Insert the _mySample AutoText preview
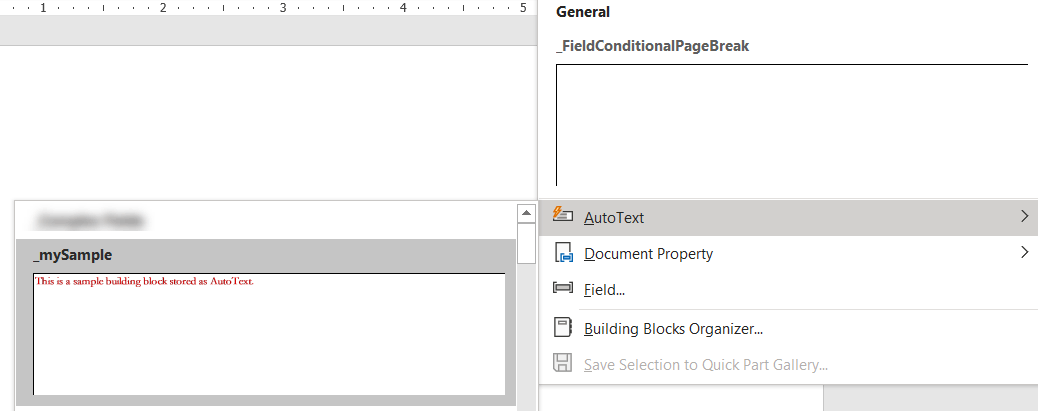 269,334
